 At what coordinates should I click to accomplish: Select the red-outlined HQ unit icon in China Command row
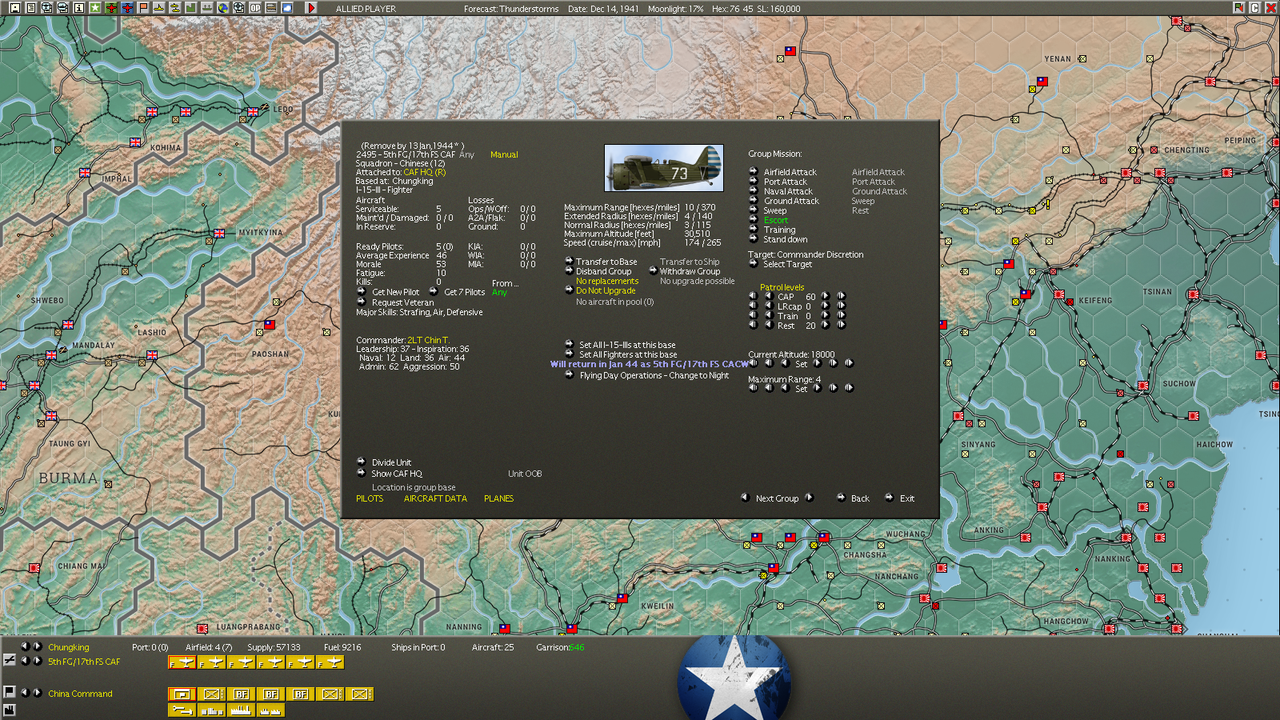point(181,693)
